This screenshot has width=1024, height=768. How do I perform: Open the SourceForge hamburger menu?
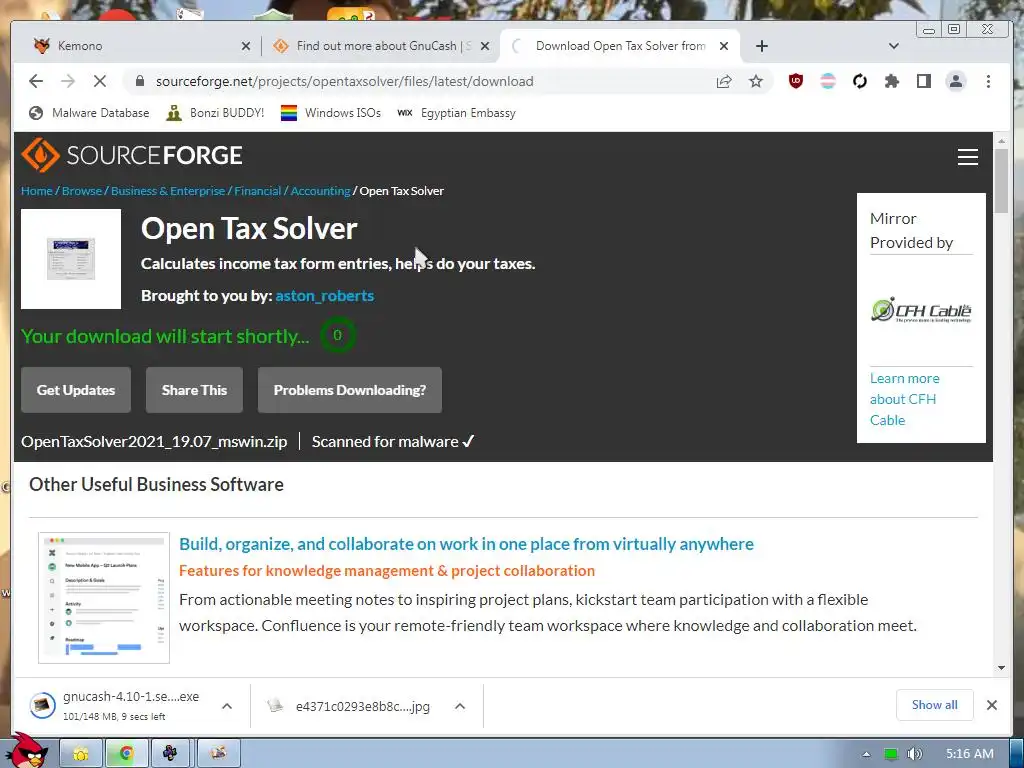[967, 157]
